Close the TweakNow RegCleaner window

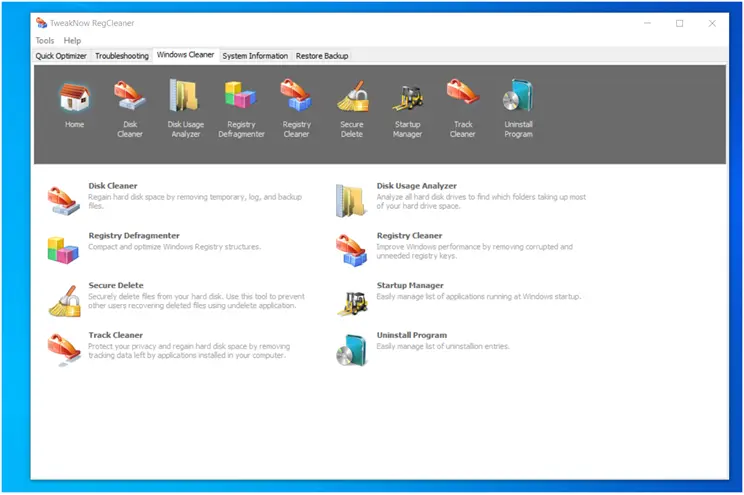tap(712, 23)
